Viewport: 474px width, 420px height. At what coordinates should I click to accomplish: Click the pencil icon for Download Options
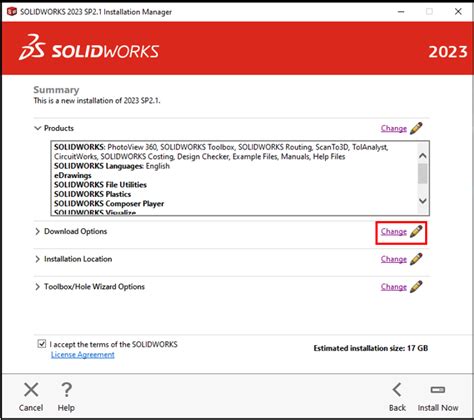[416, 231]
